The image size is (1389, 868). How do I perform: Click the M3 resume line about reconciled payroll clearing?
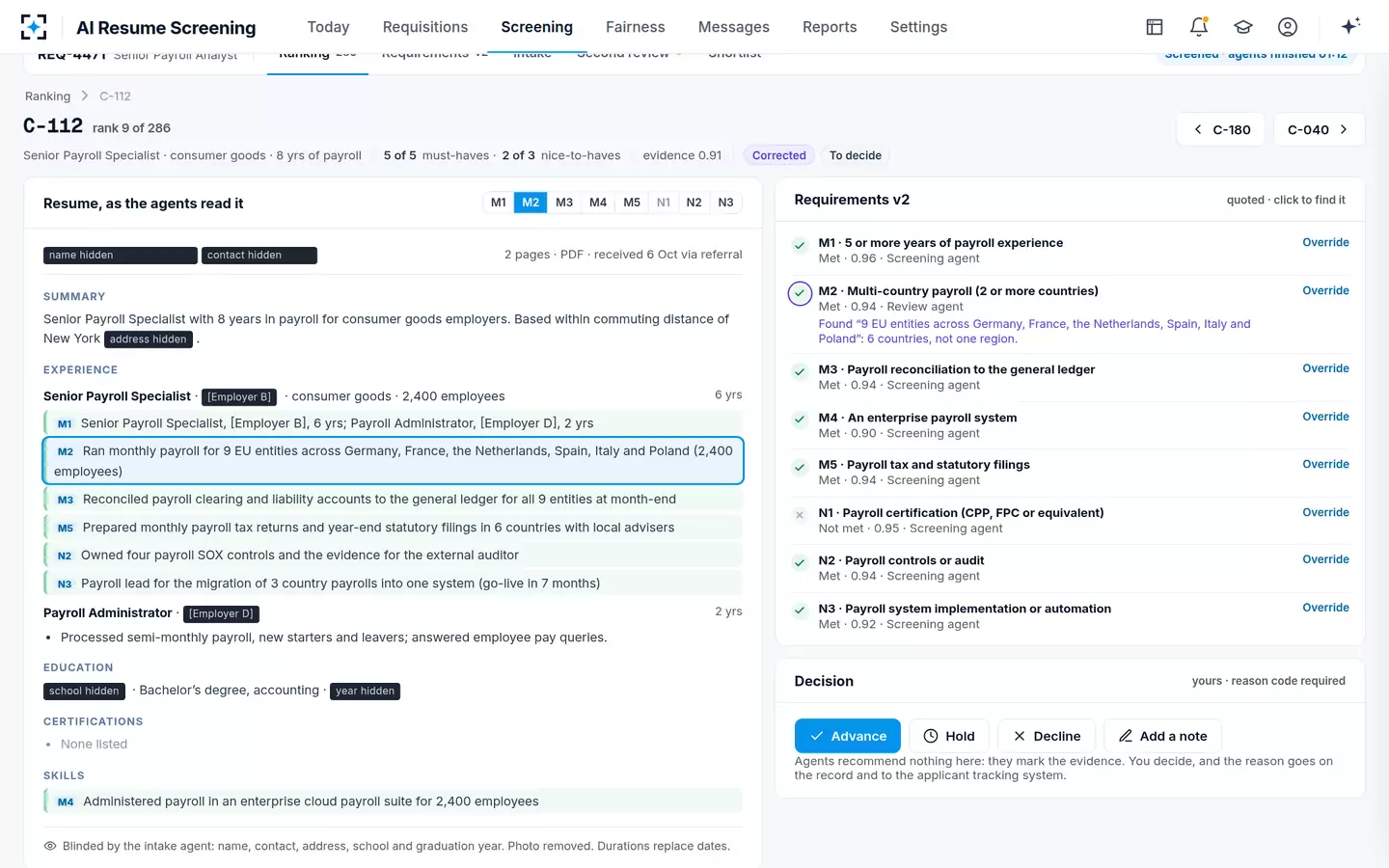pyautogui.click(x=394, y=500)
